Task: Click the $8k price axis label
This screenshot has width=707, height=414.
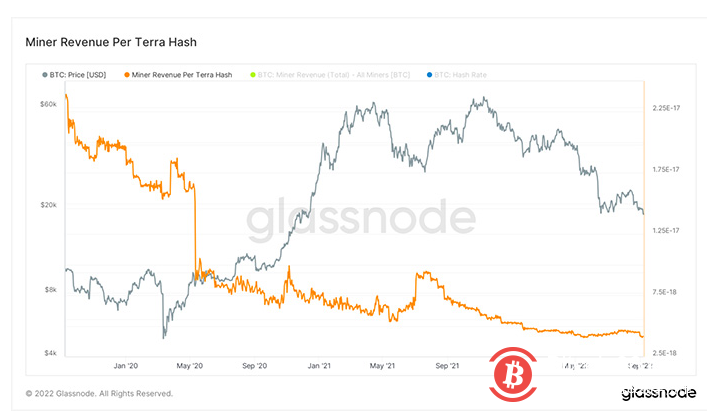Action: click(x=50, y=290)
